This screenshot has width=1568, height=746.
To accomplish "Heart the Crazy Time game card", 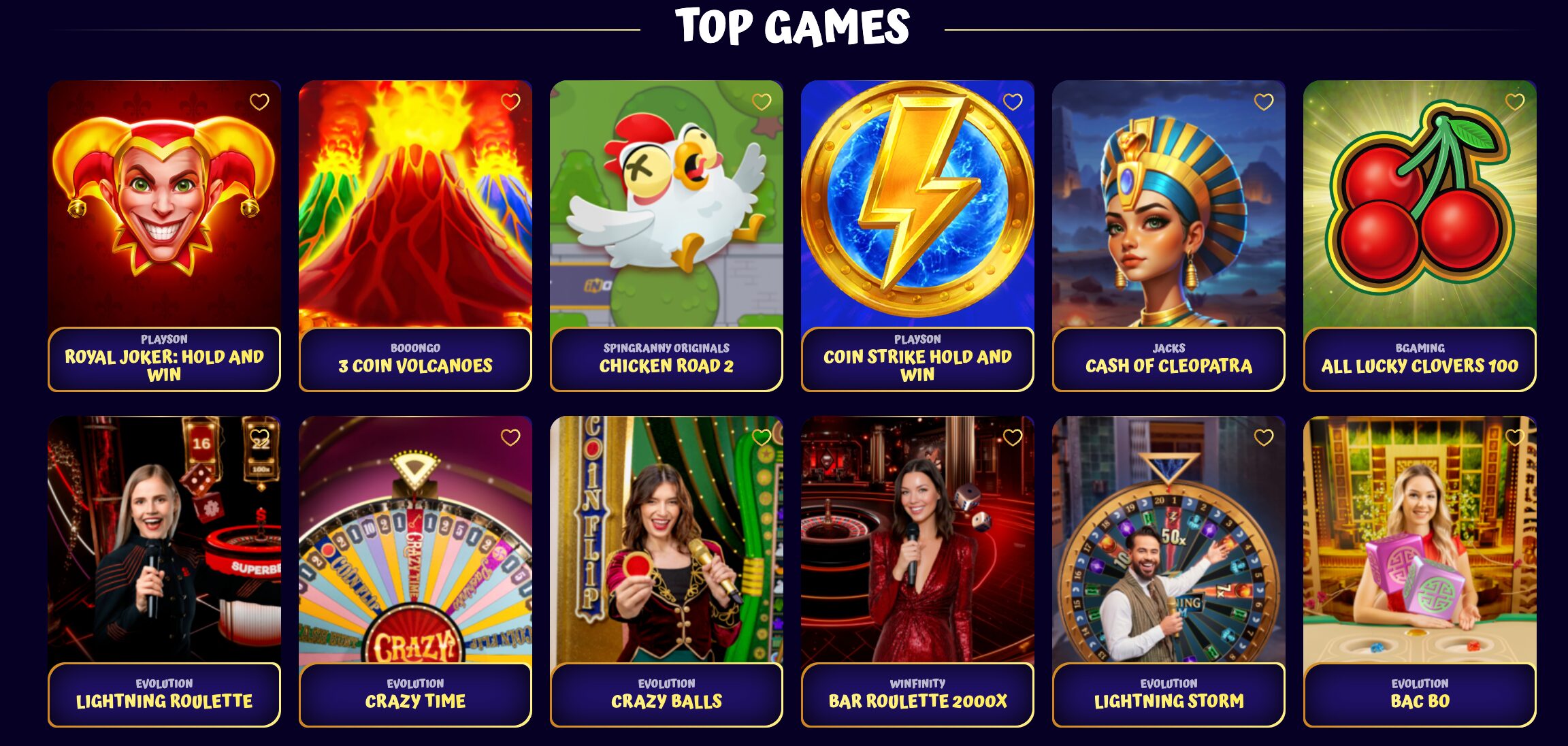I will 510,438.
